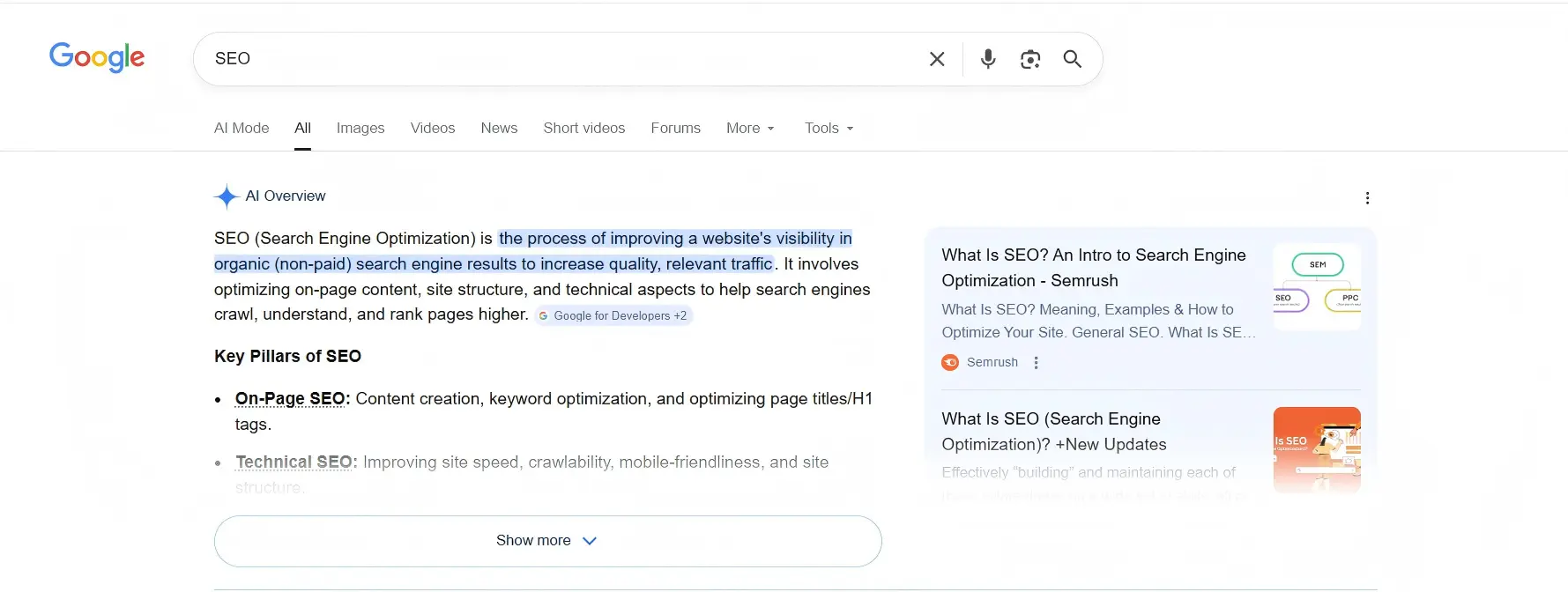Click 'What Is SEO? Meaning, Examples' snippet
This screenshot has height=592, width=1568.
1098,321
